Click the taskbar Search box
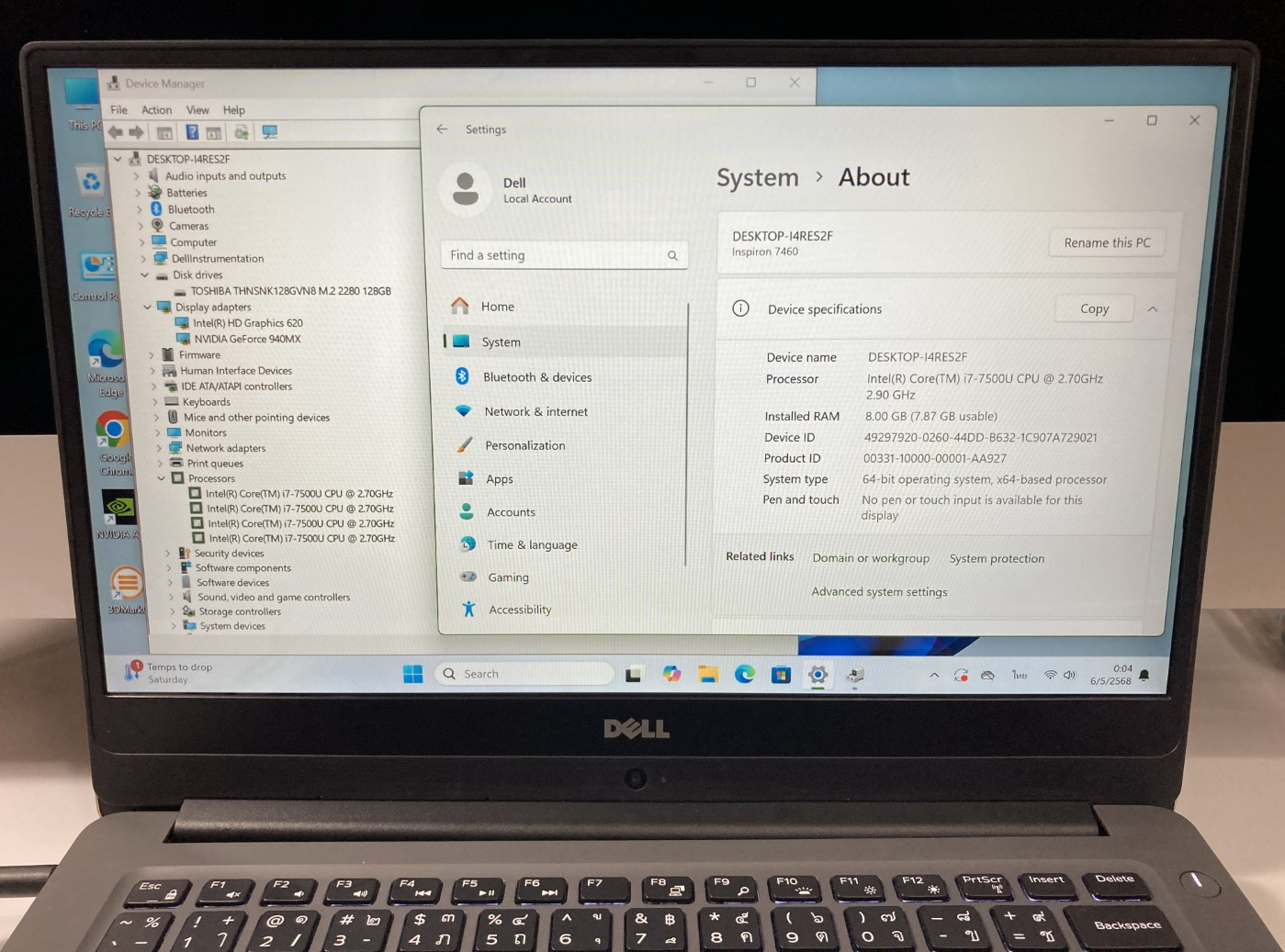Viewport: 1285px width, 952px height. (x=524, y=674)
